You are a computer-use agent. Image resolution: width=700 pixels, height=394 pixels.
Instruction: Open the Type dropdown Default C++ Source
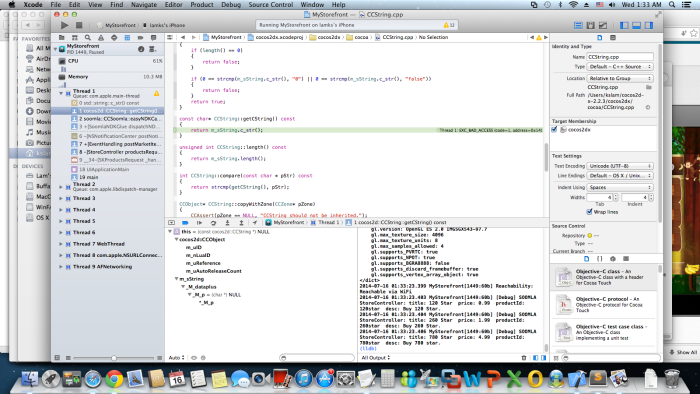pyautogui.click(x=620, y=66)
